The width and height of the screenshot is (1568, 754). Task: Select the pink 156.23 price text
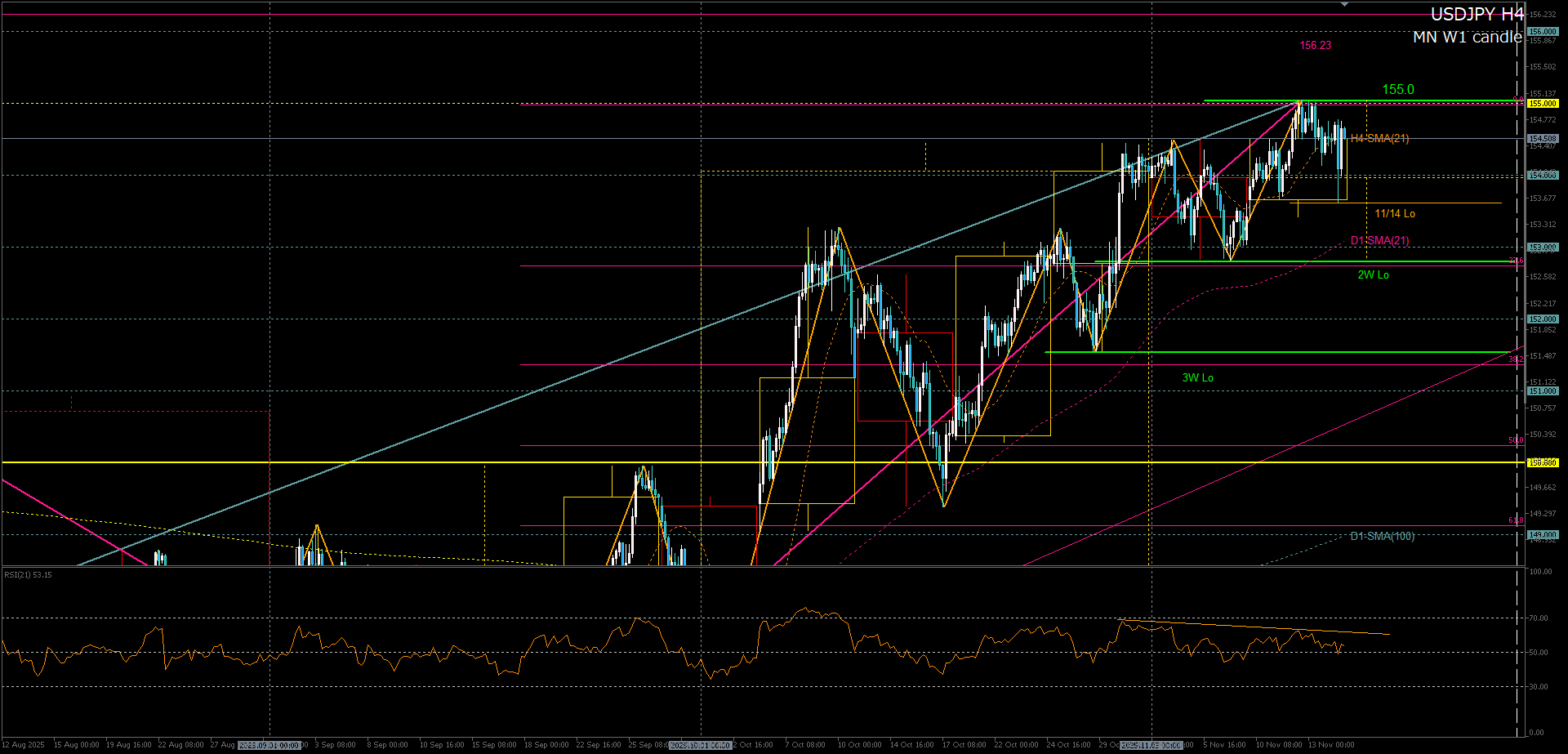point(1315,46)
